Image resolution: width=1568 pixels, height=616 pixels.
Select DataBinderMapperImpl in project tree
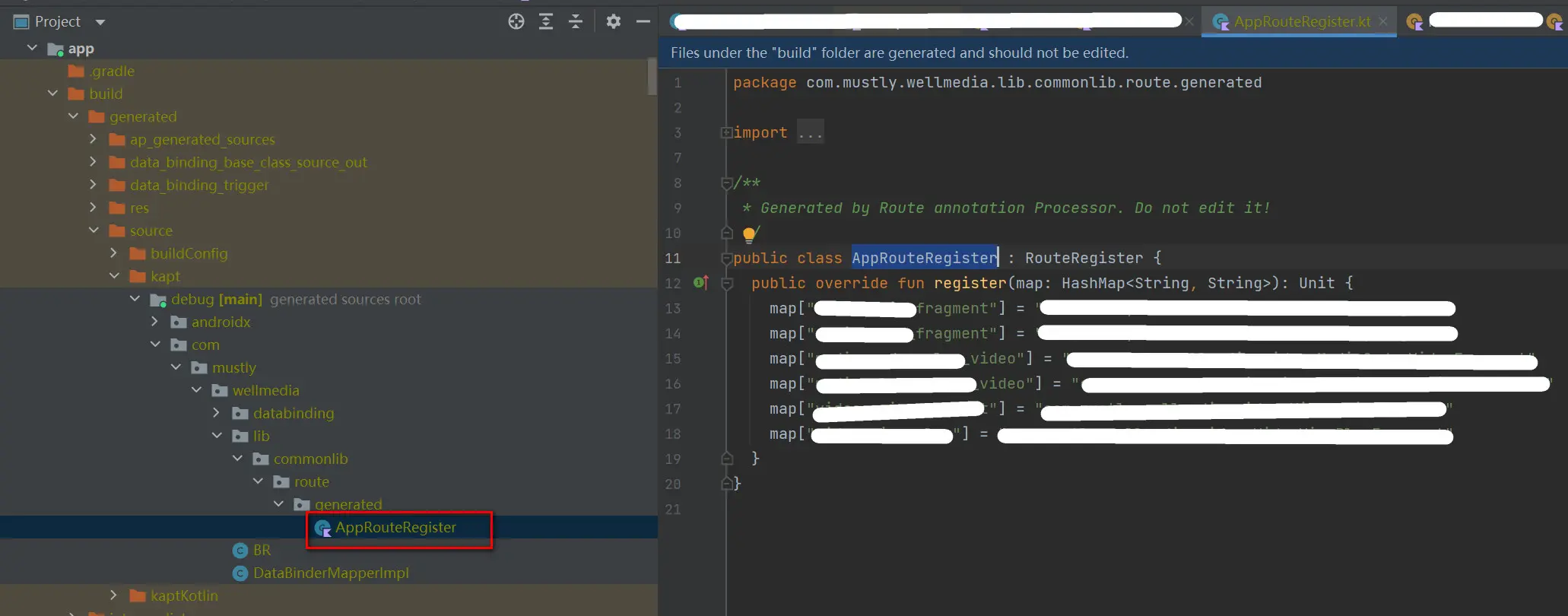point(331,573)
